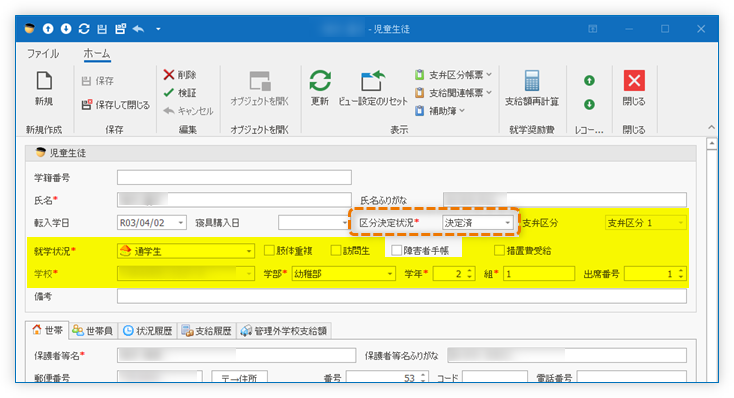The width and height of the screenshot is (734, 398).
Task: Click the up arrow icon in title bar
Action: pos(48,29)
